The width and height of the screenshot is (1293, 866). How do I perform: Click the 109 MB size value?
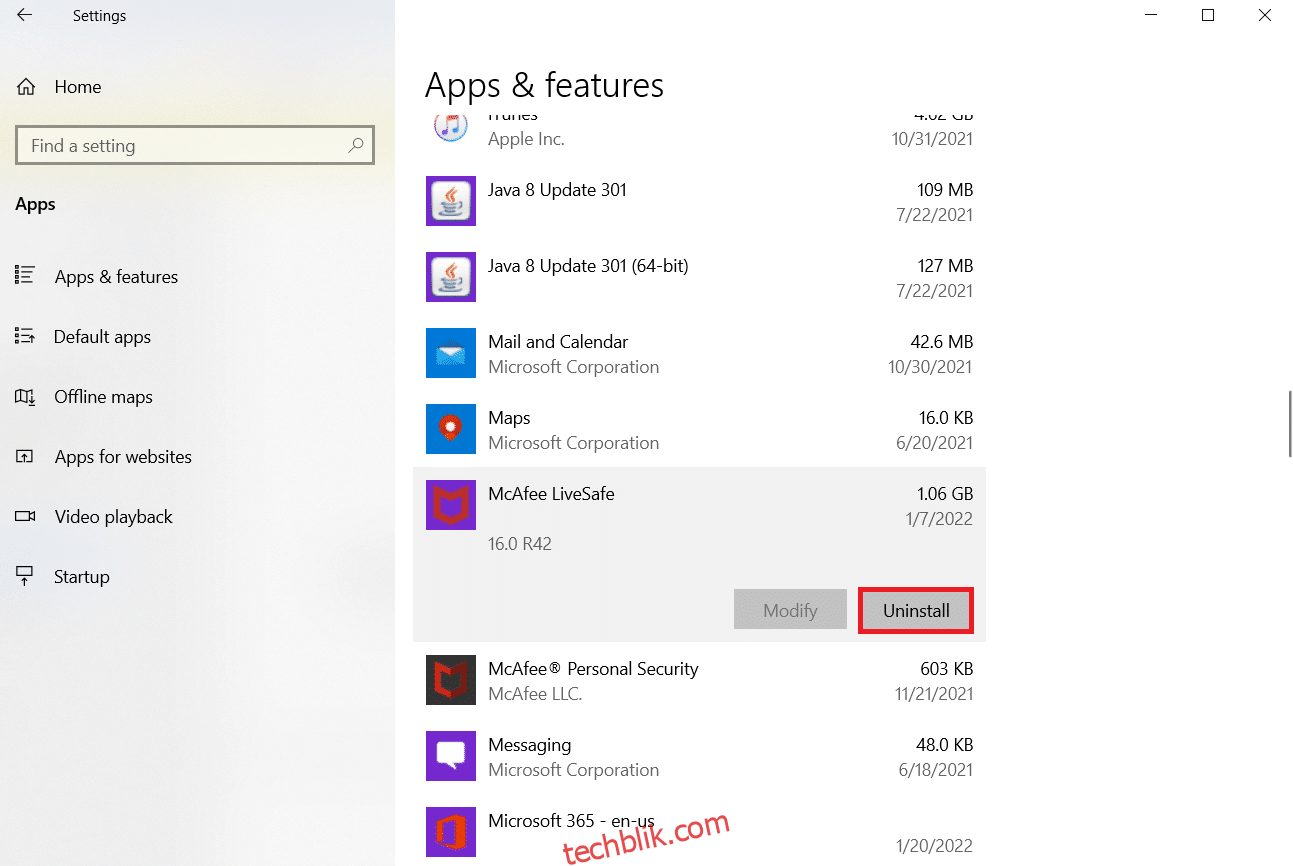[x=945, y=190]
